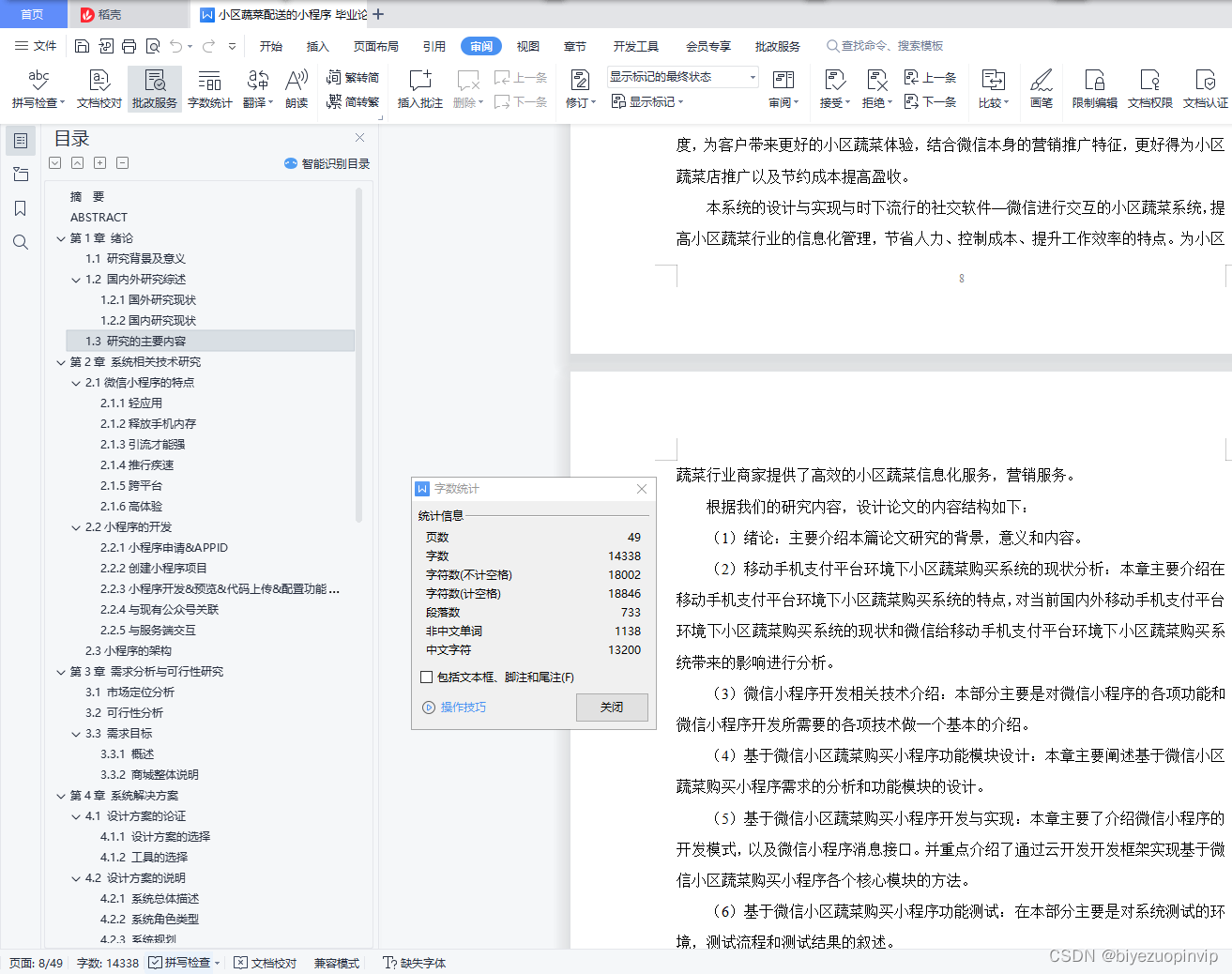This screenshot has height=974, width=1232.
Task: Convert traditional to simplified (繁转简)
Action: 353,78
